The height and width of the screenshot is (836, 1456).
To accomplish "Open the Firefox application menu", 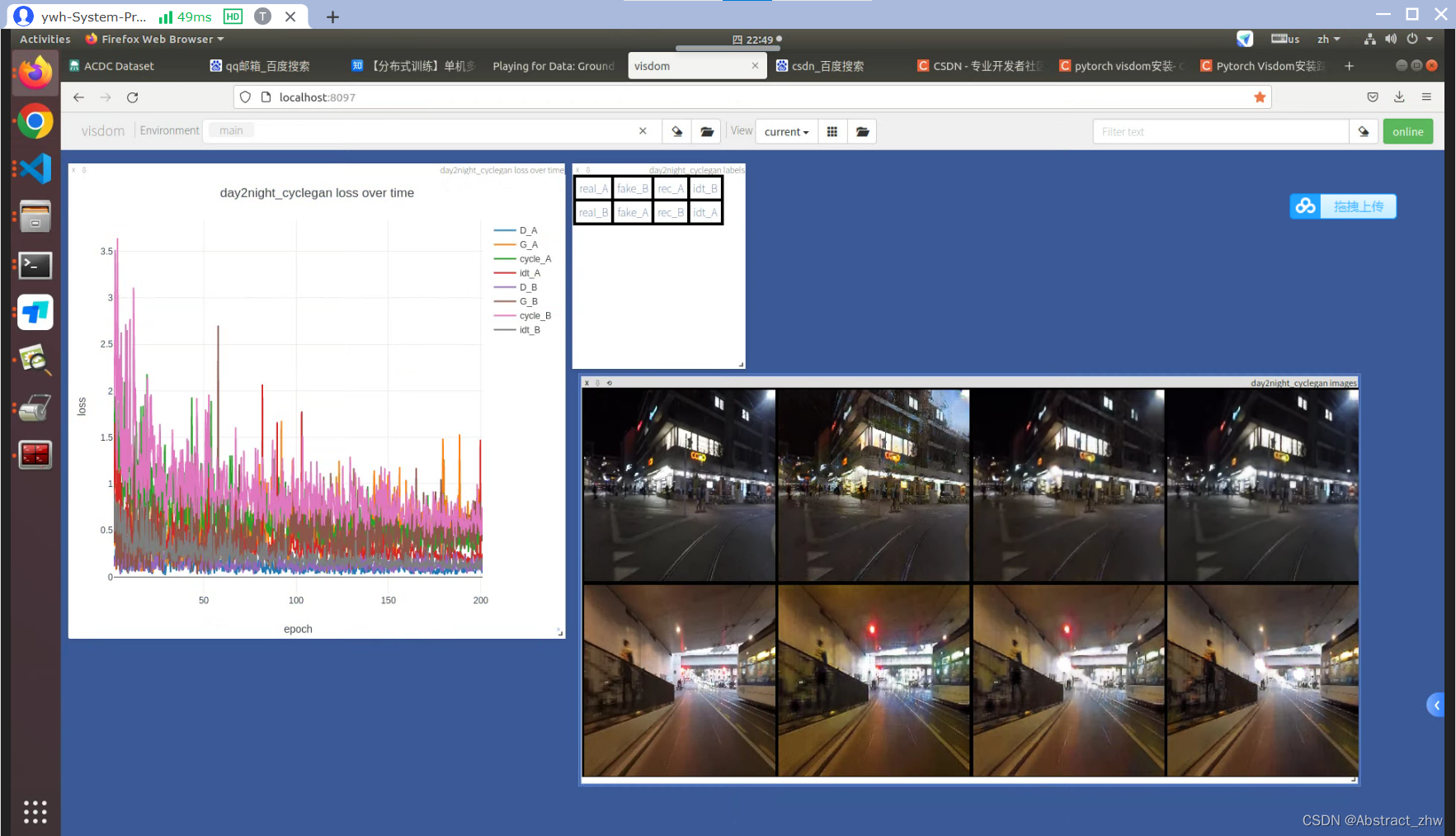I will coord(1427,97).
